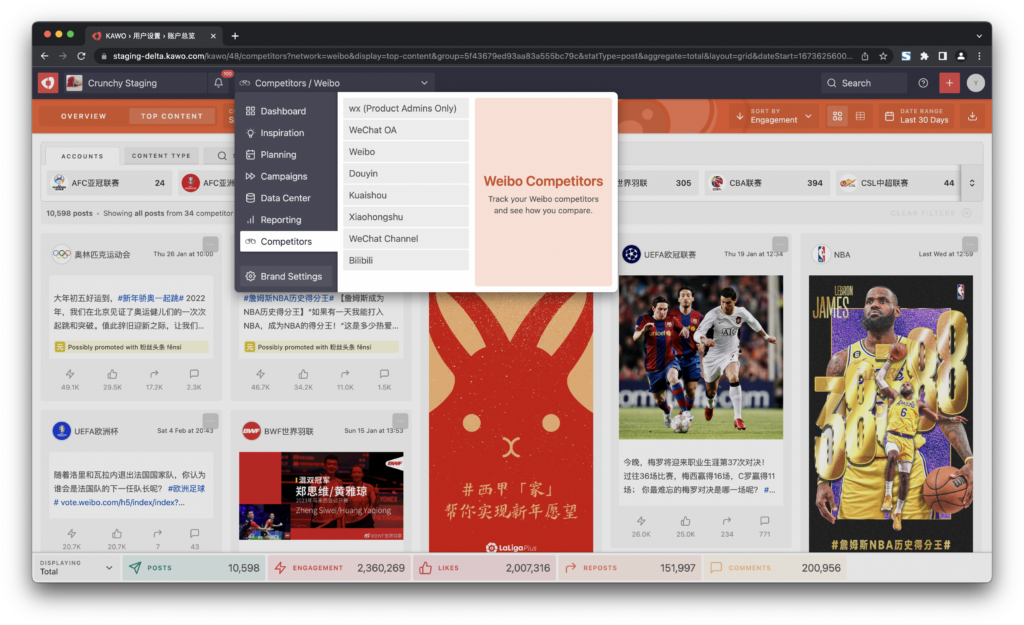Click the Chrome profile icon

(x=961, y=56)
